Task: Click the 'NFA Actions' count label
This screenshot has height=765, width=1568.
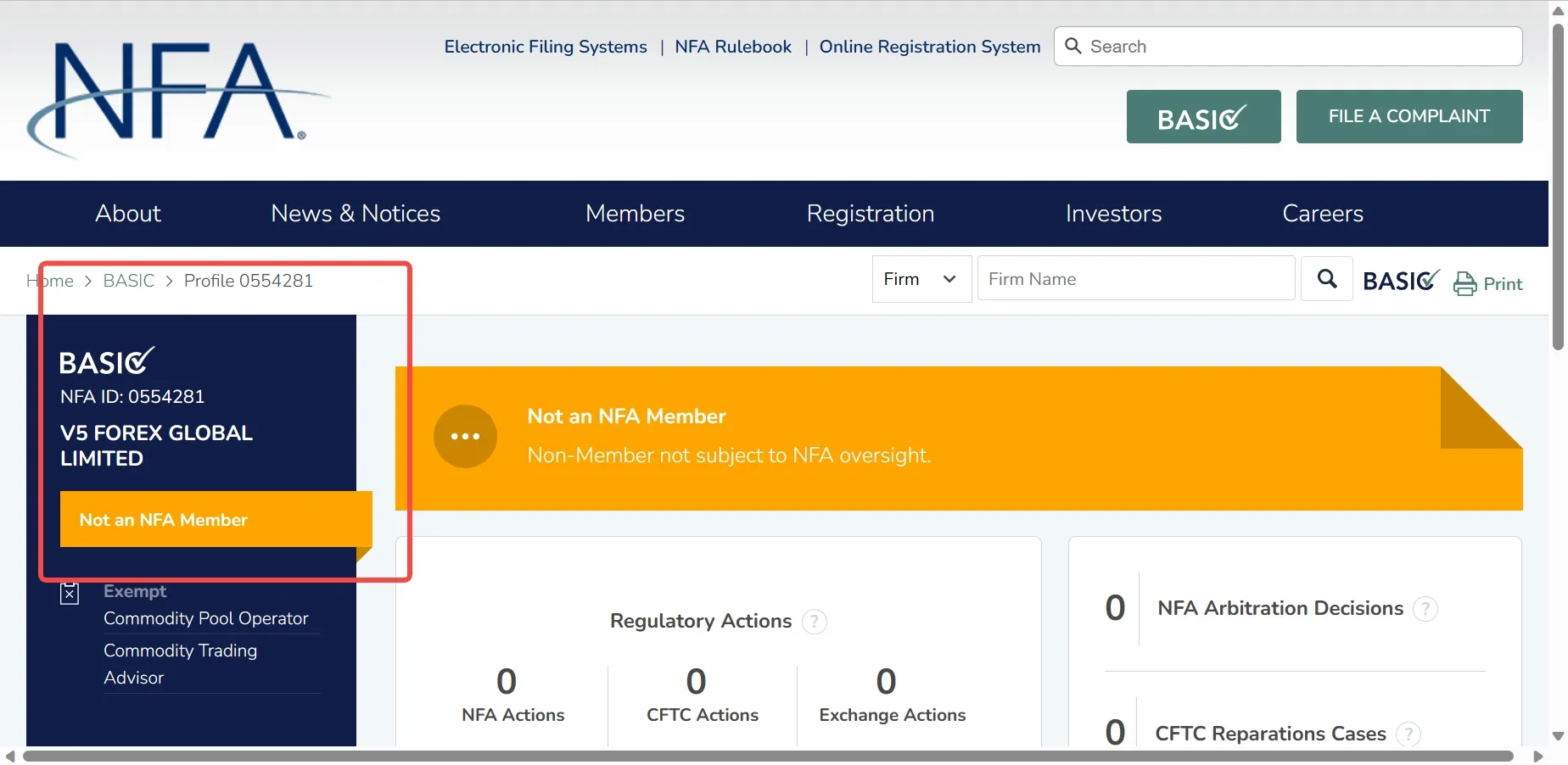Action: [x=513, y=715]
